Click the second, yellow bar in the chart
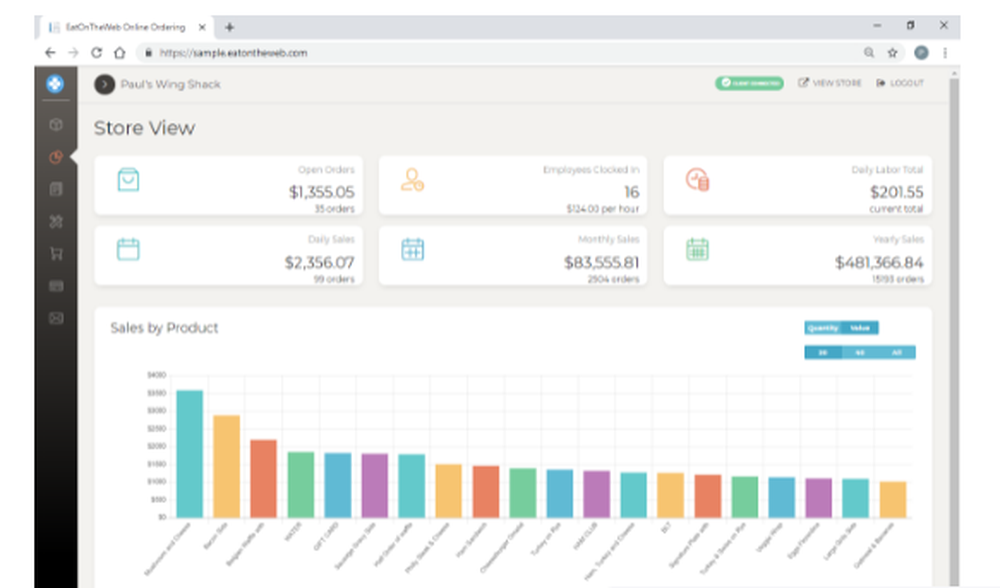The image size is (1000, 588). click(x=226, y=466)
